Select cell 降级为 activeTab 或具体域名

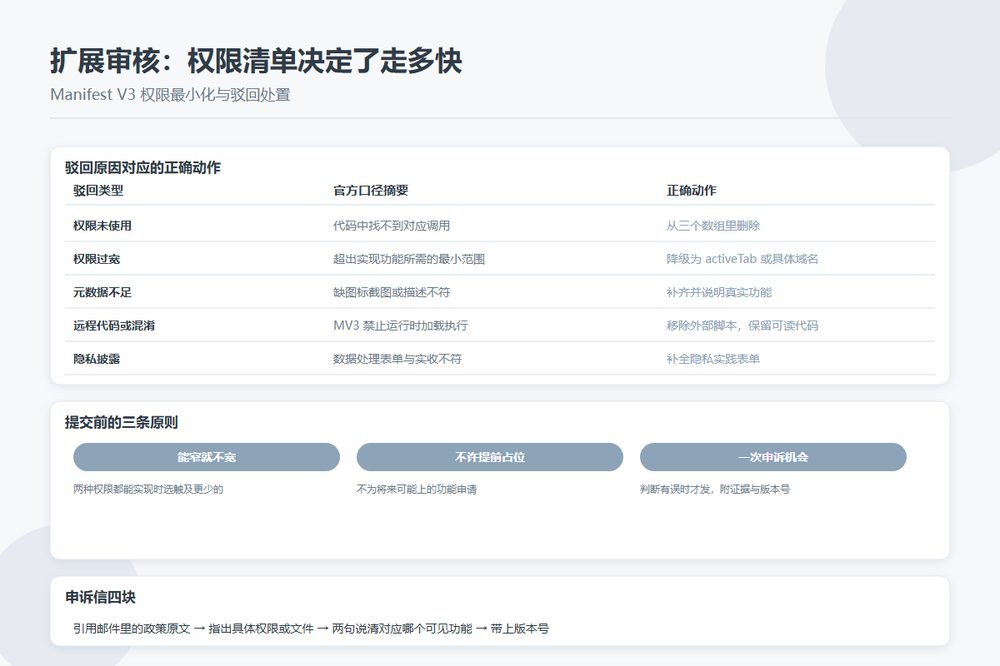(x=742, y=259)
